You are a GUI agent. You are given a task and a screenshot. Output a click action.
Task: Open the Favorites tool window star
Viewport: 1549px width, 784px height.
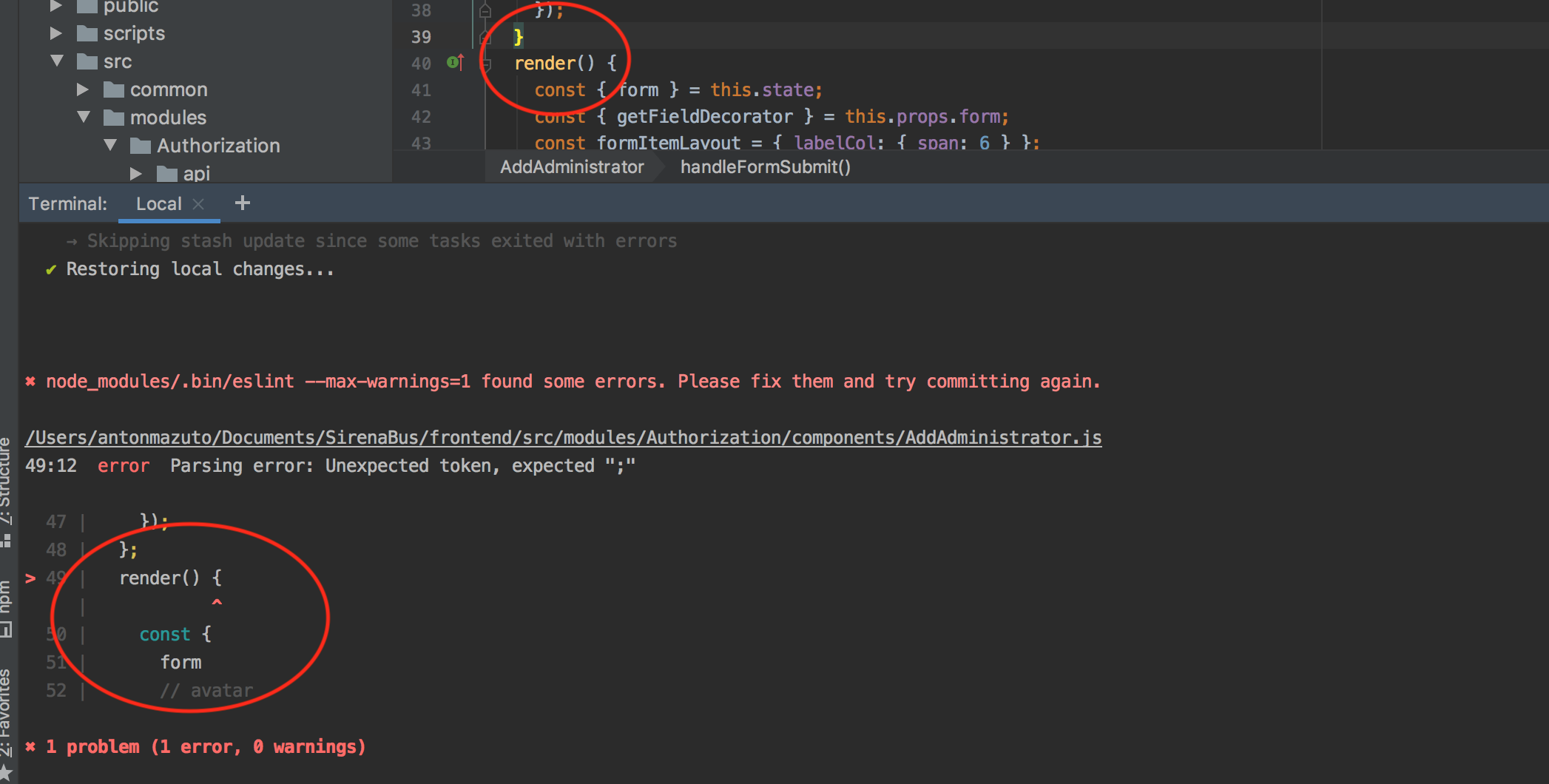[6, 773]
